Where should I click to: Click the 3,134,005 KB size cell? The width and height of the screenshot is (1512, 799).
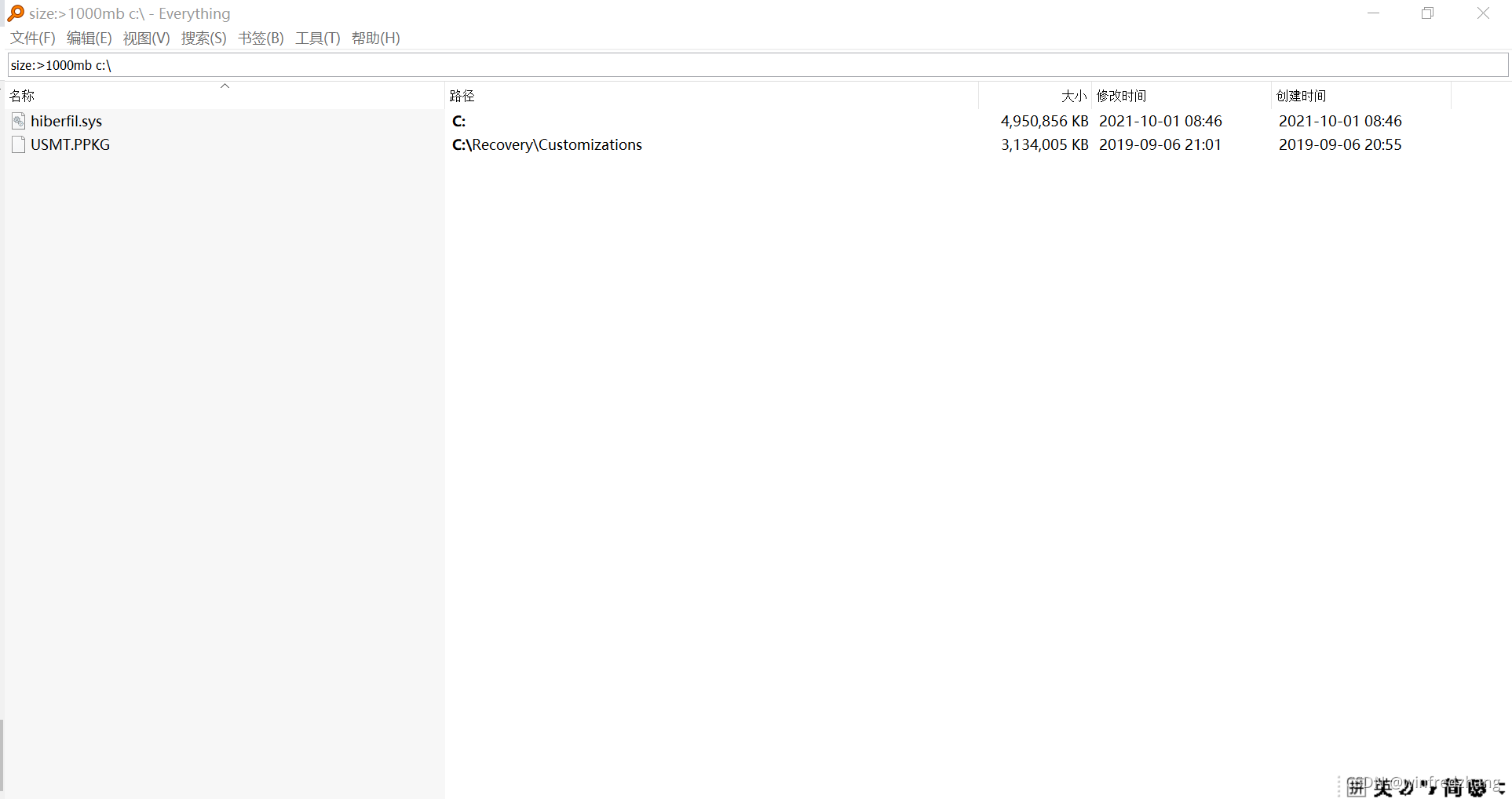pos(1044,144)
